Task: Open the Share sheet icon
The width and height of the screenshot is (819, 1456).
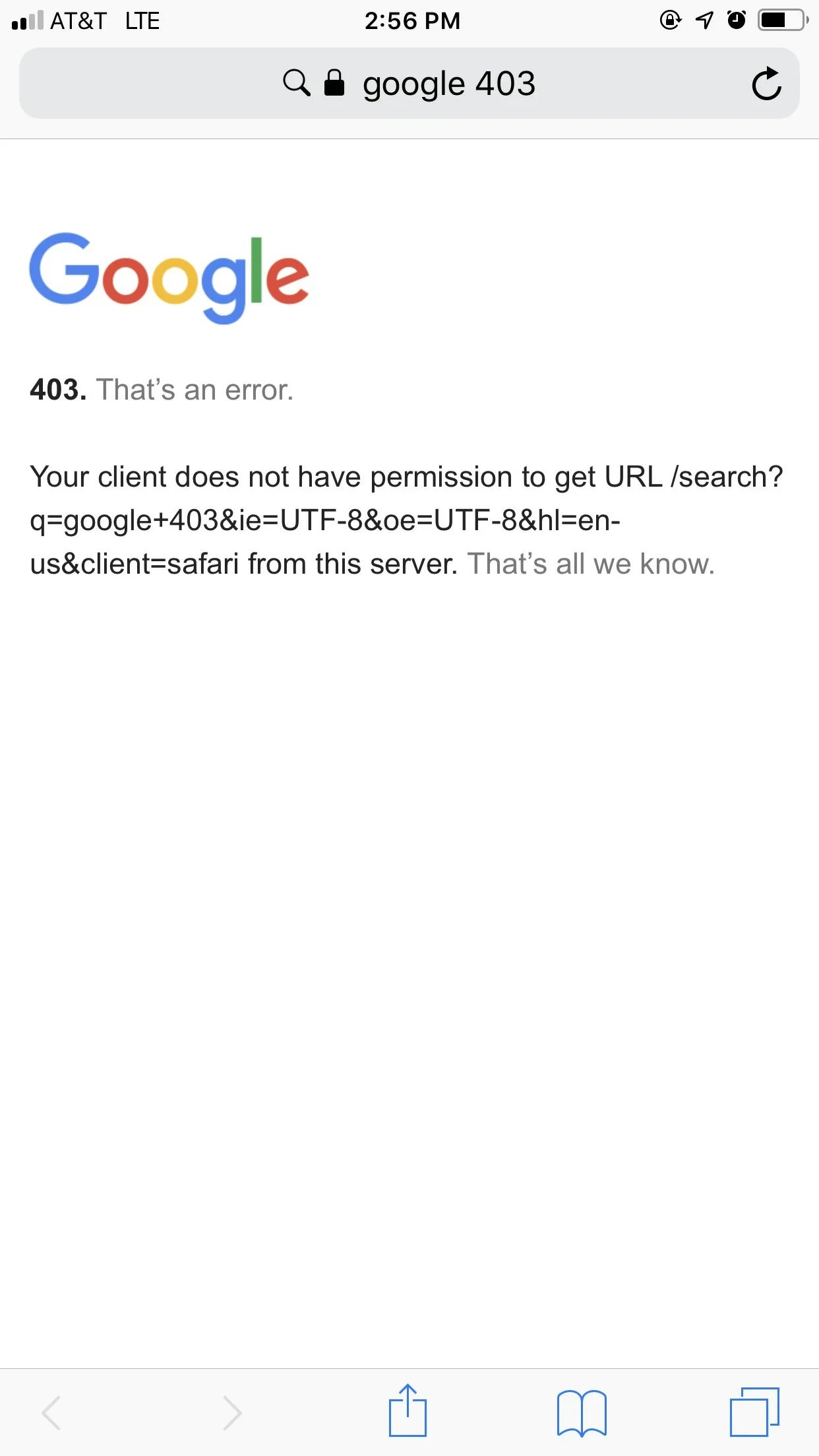Action: click(x=408, y=1410)
